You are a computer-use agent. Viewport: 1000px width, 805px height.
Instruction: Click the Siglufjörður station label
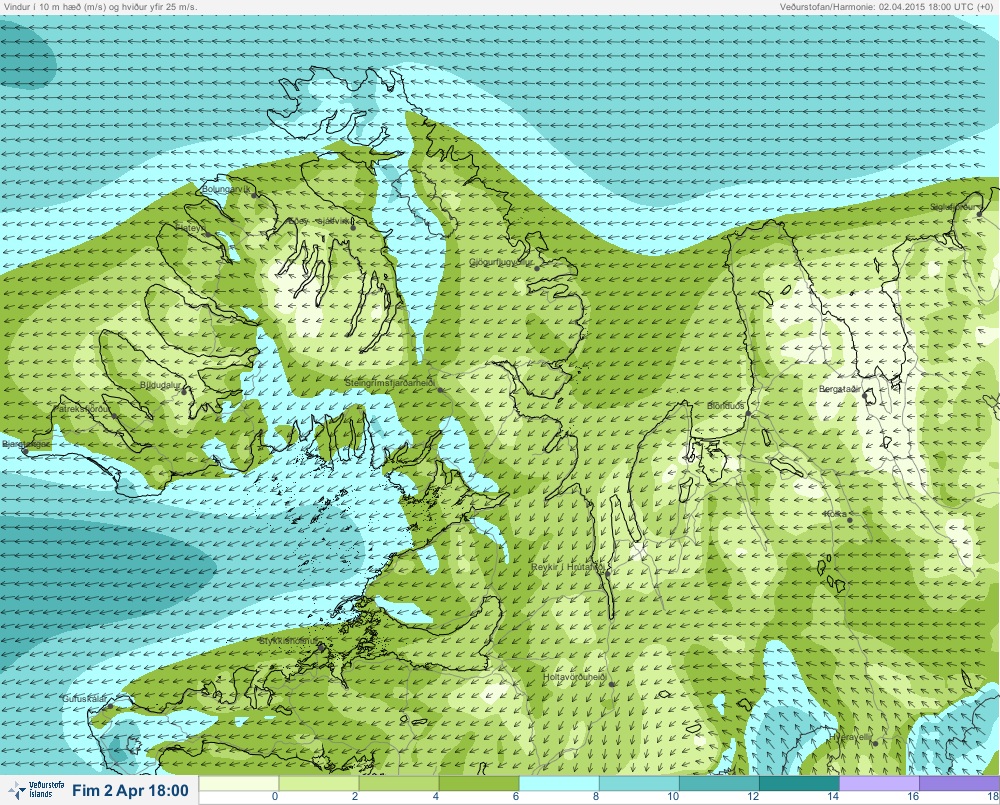tap(954, 207)
